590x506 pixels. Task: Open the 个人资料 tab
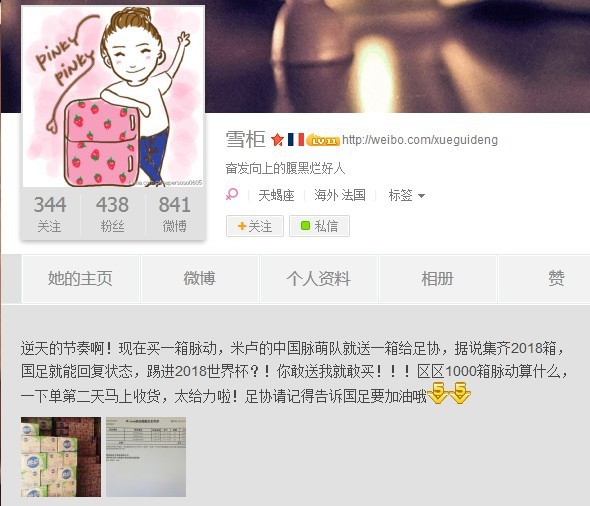[318, 279]
